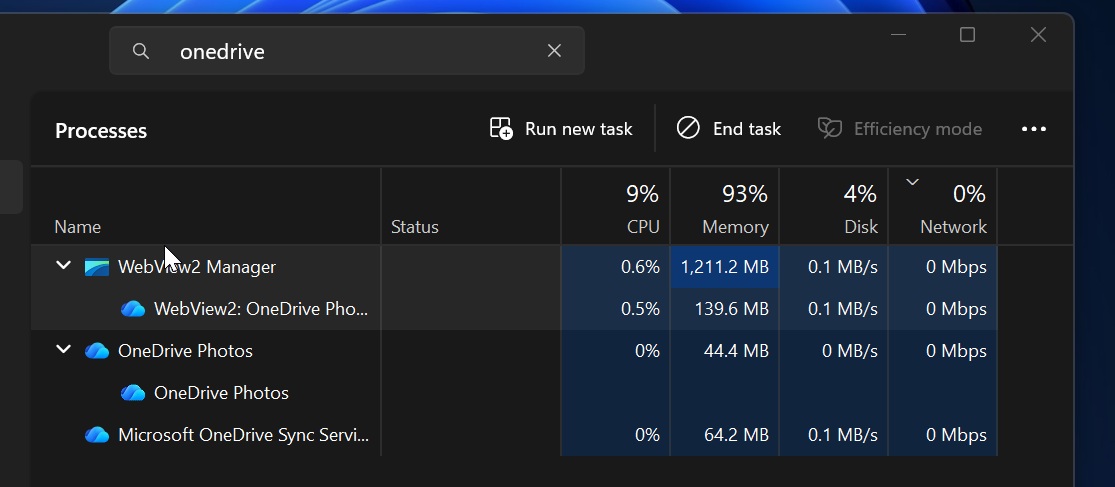Click the End task button

tap(728, 129)
